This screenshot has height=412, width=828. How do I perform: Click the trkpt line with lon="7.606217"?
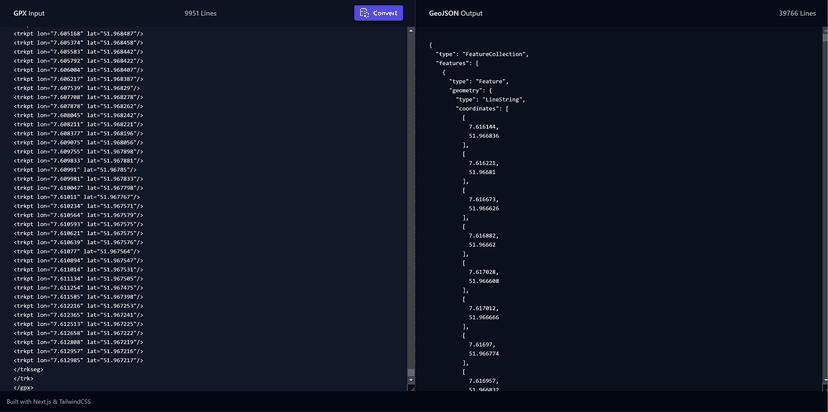click(x=78, y=79)
